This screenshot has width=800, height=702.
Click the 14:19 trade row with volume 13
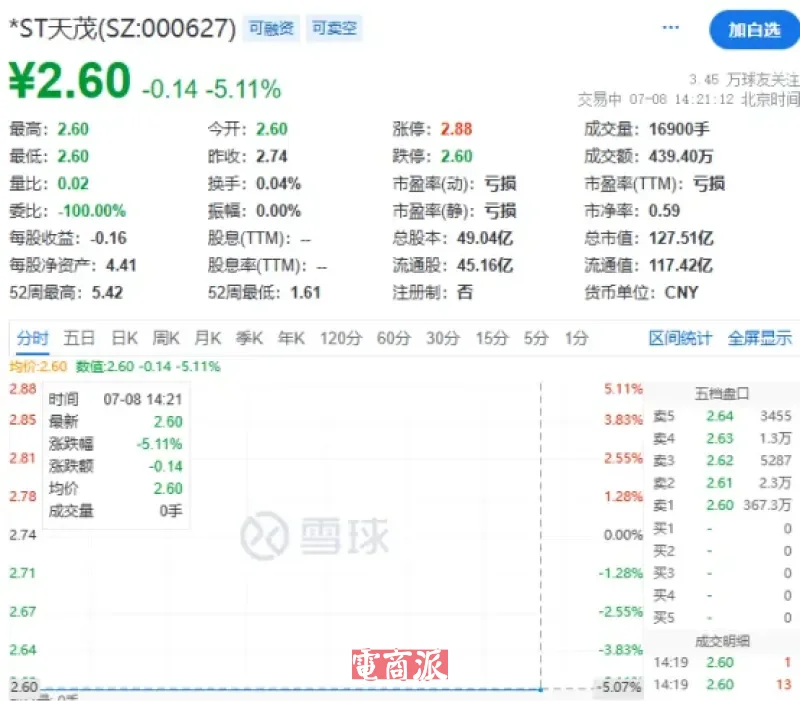[722, 685]
